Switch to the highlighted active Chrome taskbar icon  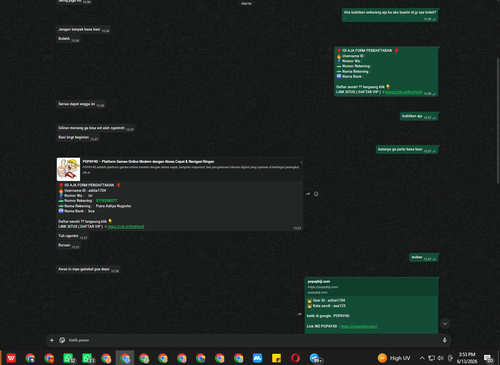[125, 358]
